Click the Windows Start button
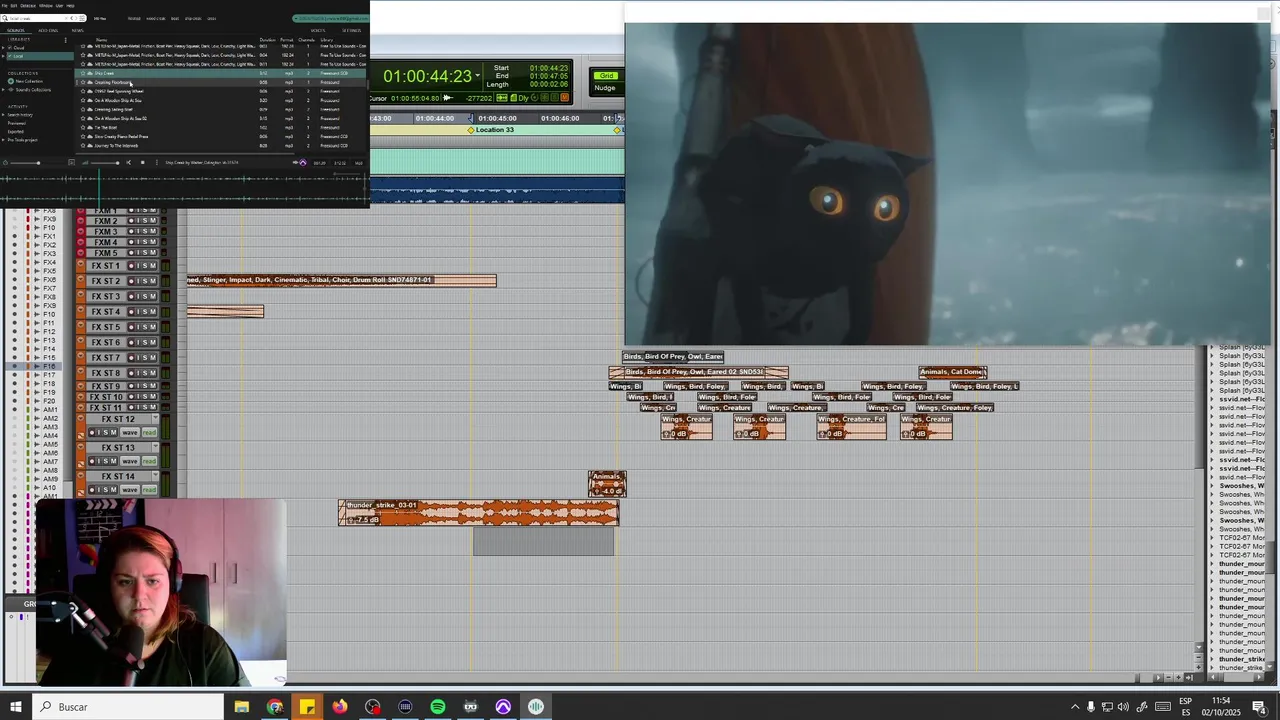 point(15,707)
